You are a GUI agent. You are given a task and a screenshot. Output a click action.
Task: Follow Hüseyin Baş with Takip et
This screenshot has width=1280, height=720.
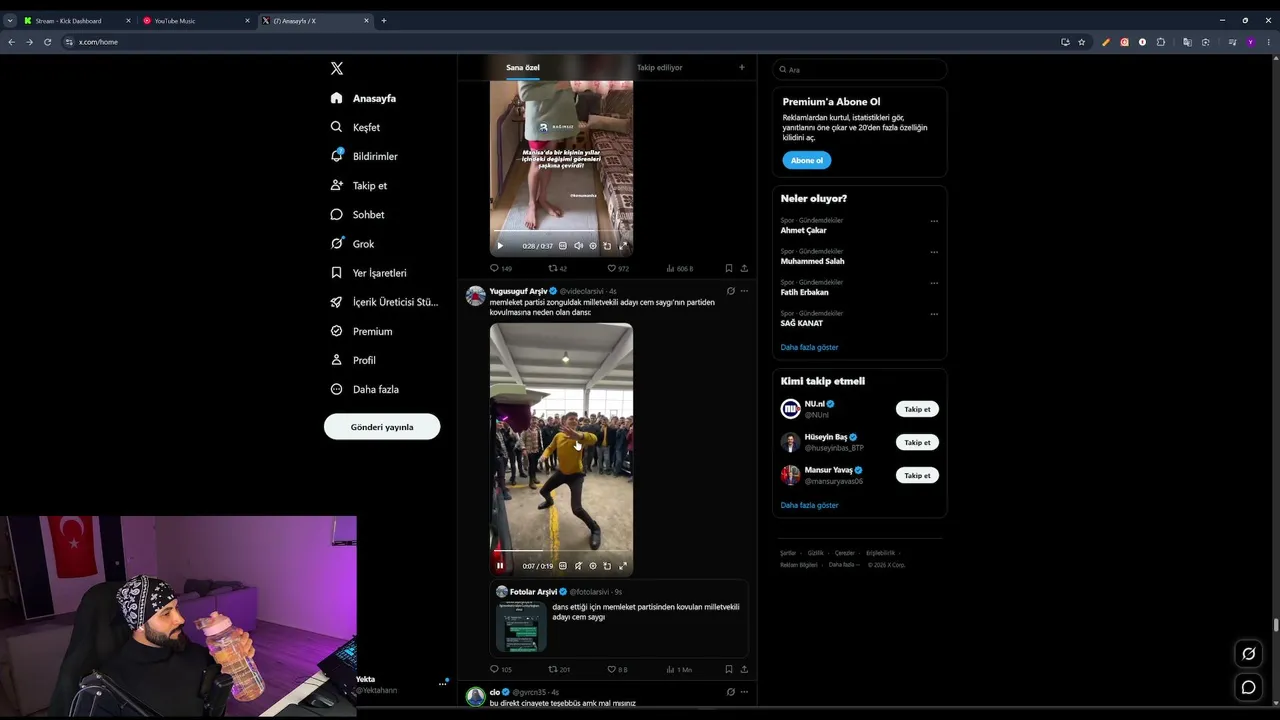pyautogui.click(x=917, y=442)
